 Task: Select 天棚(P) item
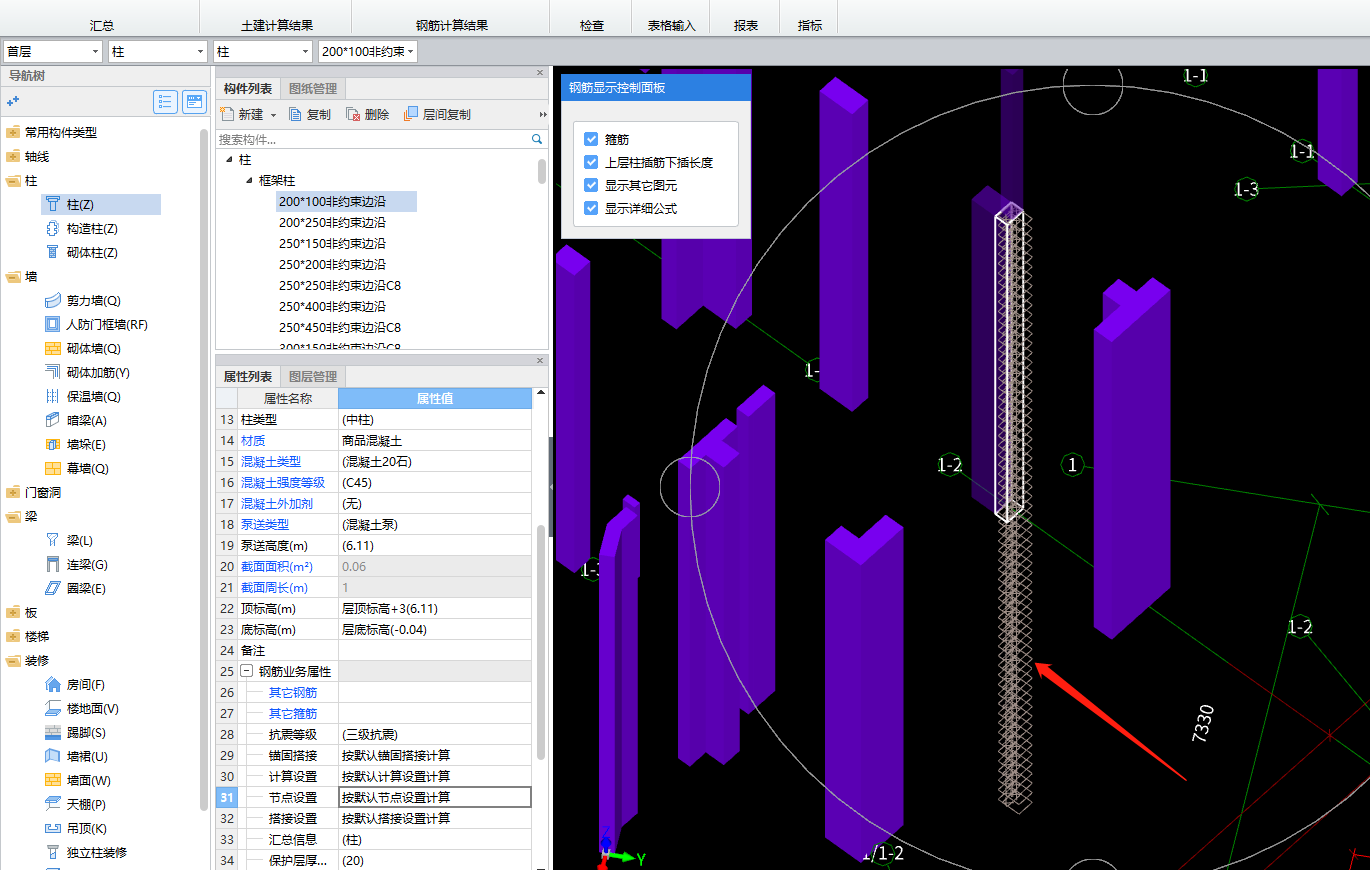[87, 805]
